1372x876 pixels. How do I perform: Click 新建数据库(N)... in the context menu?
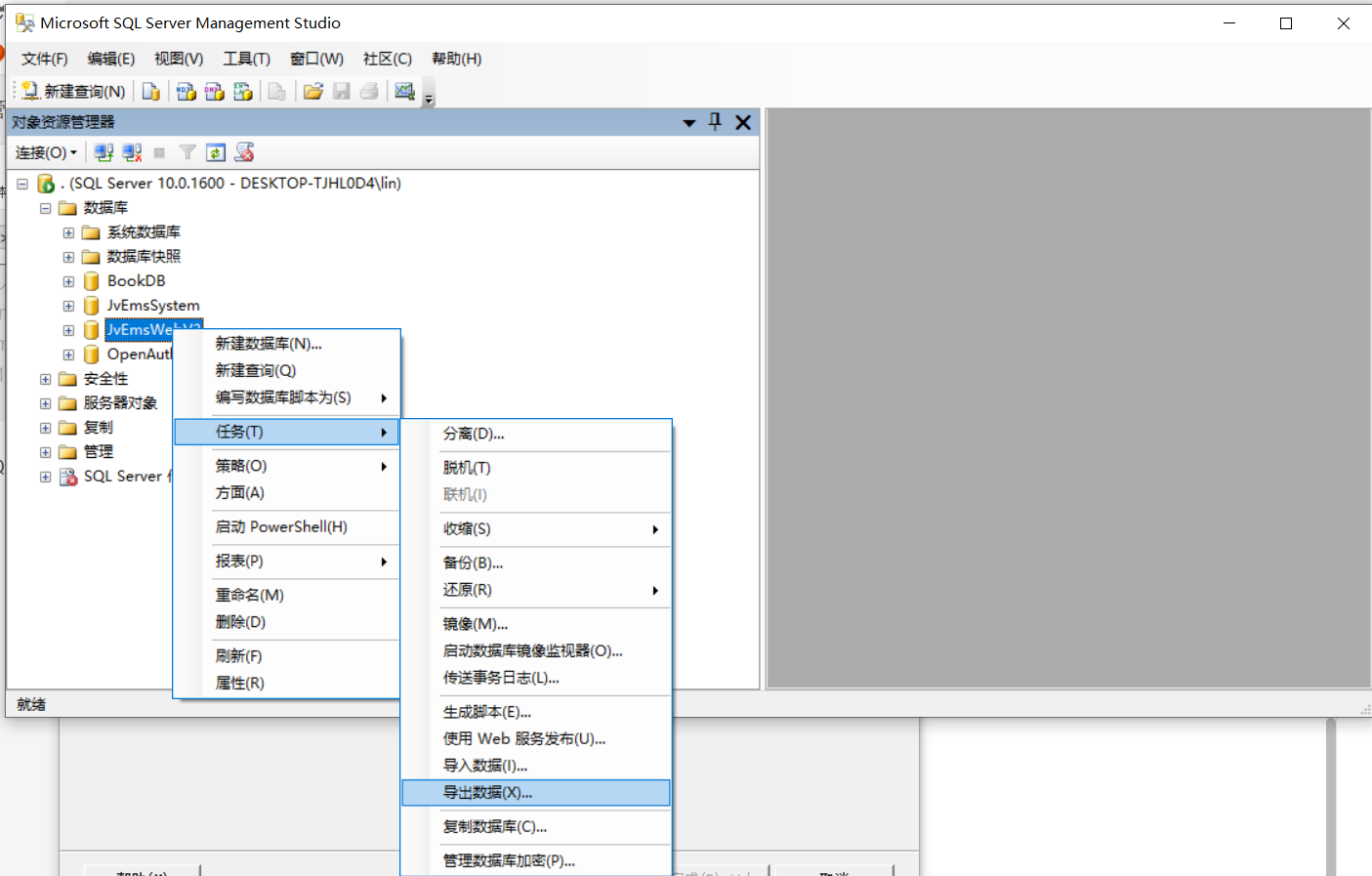(272, 344)
